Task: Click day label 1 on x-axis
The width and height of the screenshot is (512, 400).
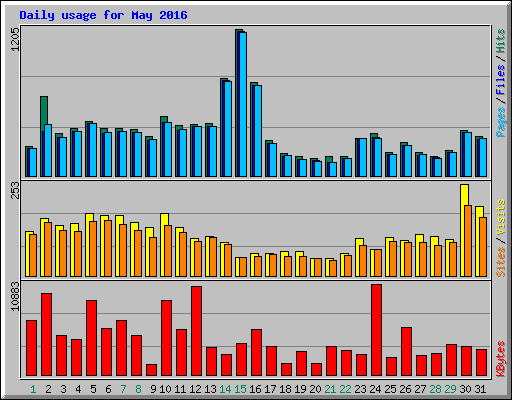Action: [33, 389]
